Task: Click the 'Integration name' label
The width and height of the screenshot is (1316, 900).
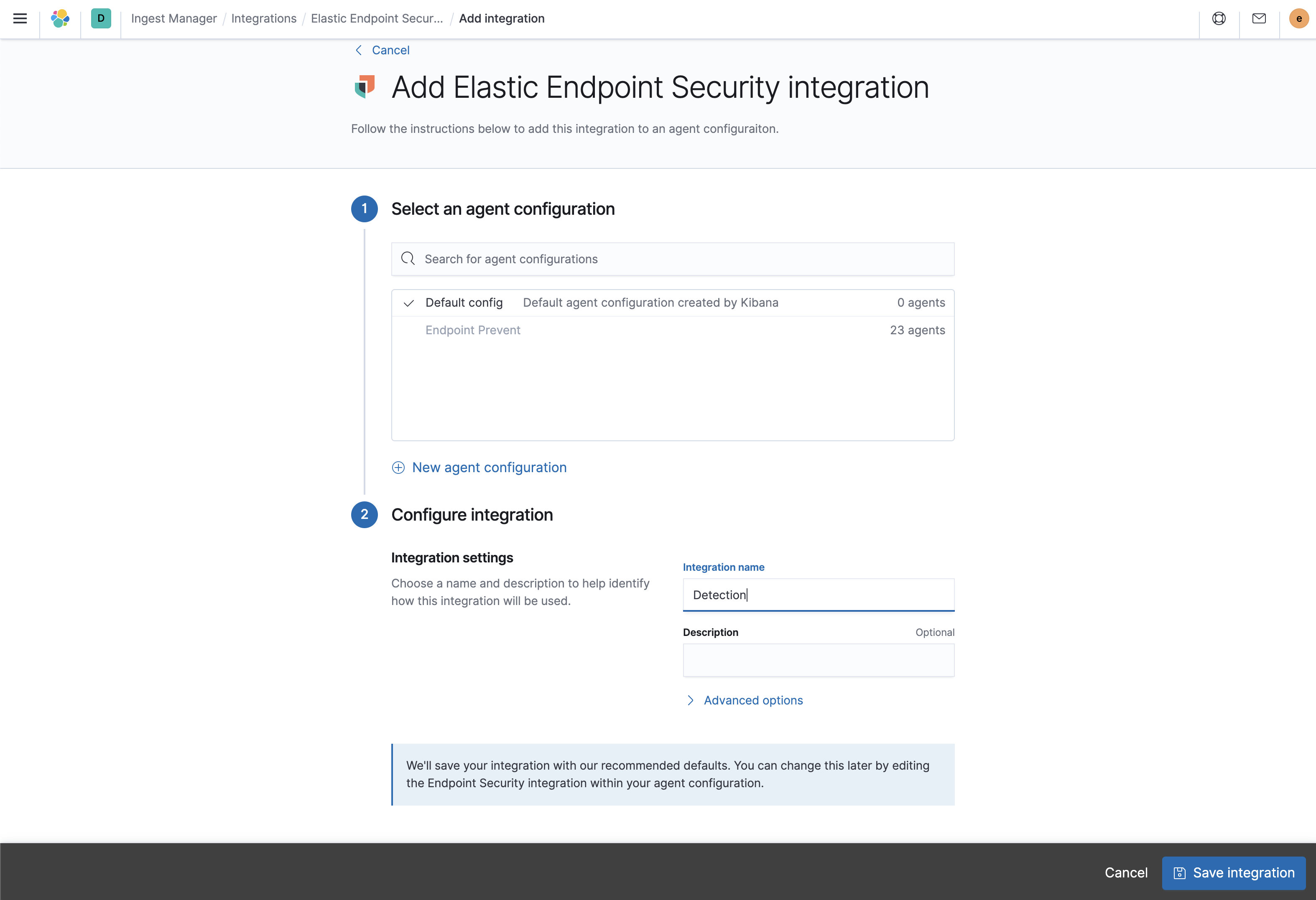Action: click(x=723, y=567)
